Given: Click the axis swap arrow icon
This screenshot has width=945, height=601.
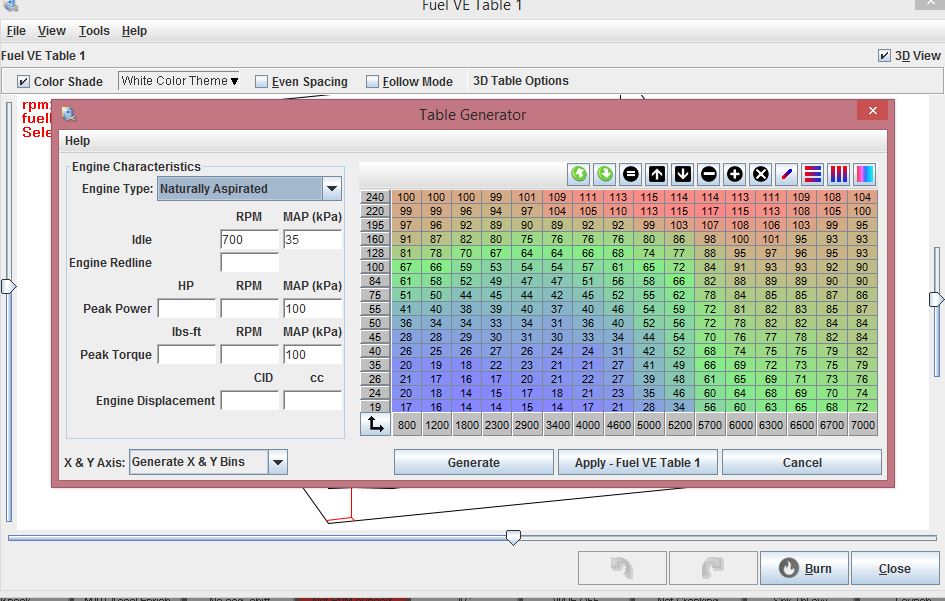Looking at the screenshot, I should click(375, 424).
